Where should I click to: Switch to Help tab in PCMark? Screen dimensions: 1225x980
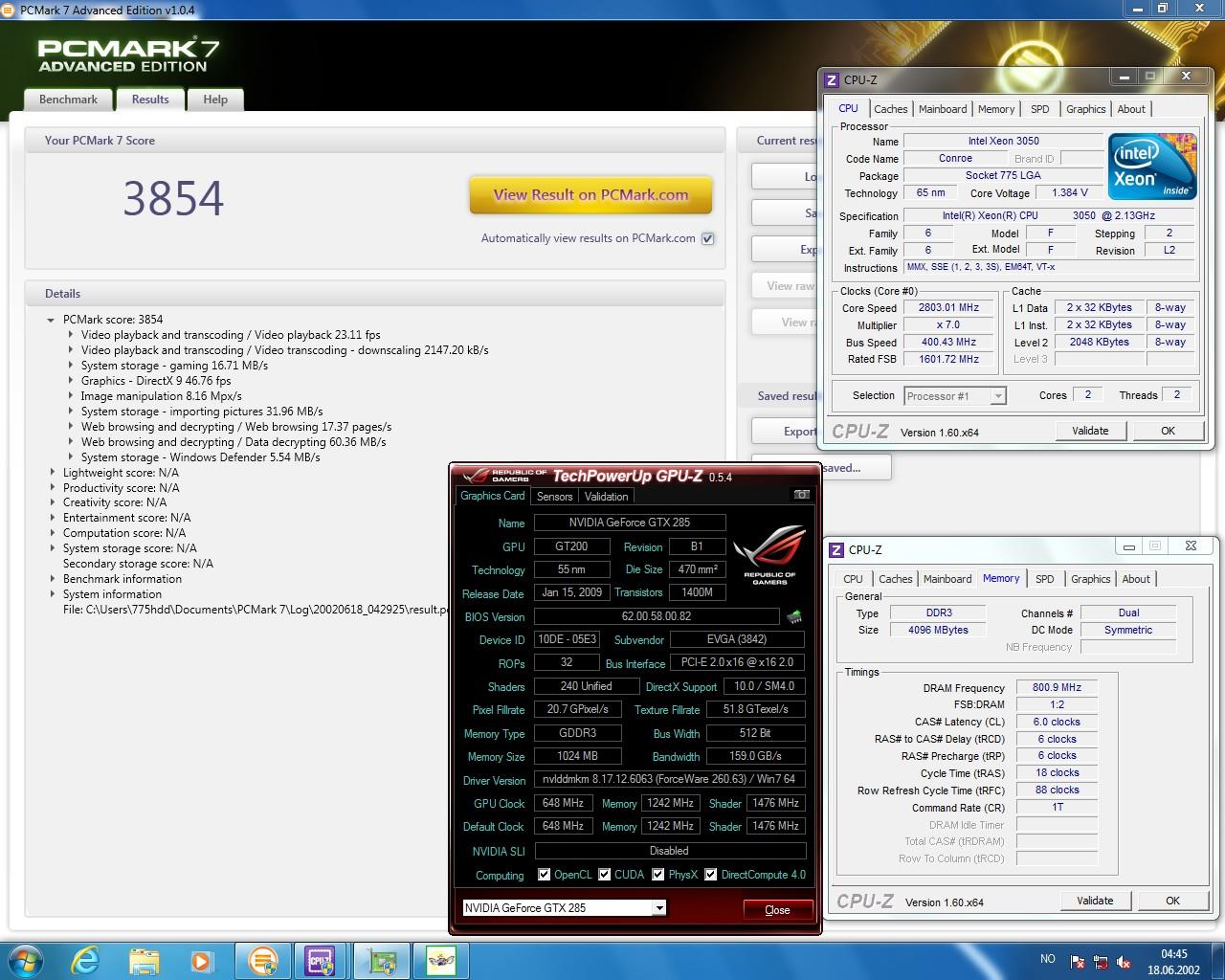click(215, 100)
